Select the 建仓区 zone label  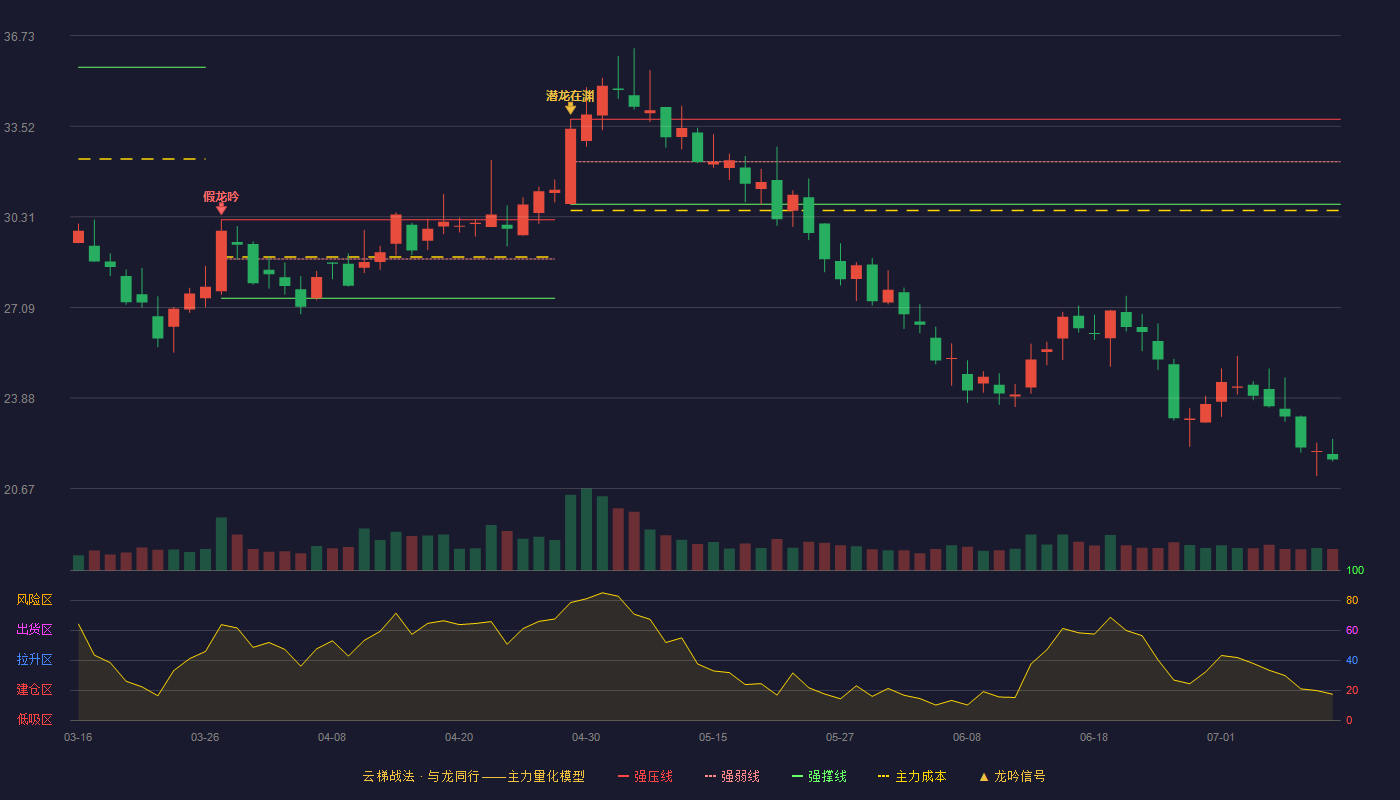point(35,690)
